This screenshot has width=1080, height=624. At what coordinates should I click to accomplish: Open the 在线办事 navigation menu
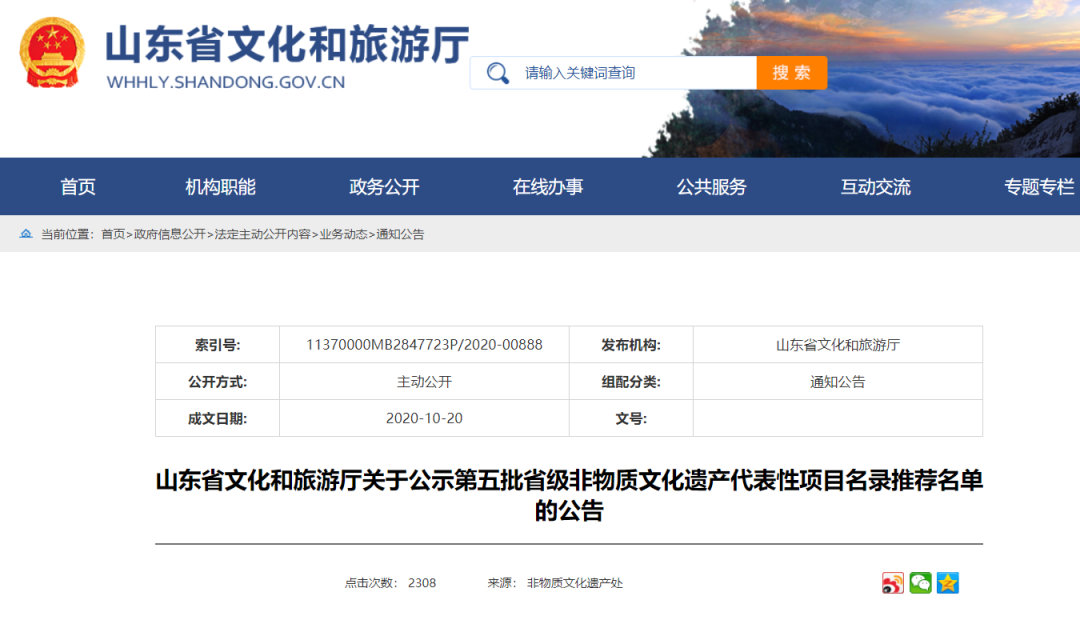pyautogui.click(x=548, y=187)
